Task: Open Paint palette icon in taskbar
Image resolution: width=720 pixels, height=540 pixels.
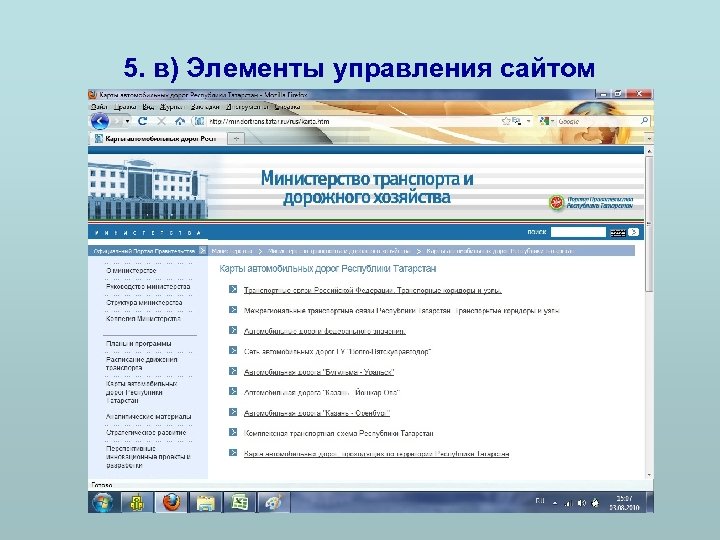Action: (x=274, y=502)
